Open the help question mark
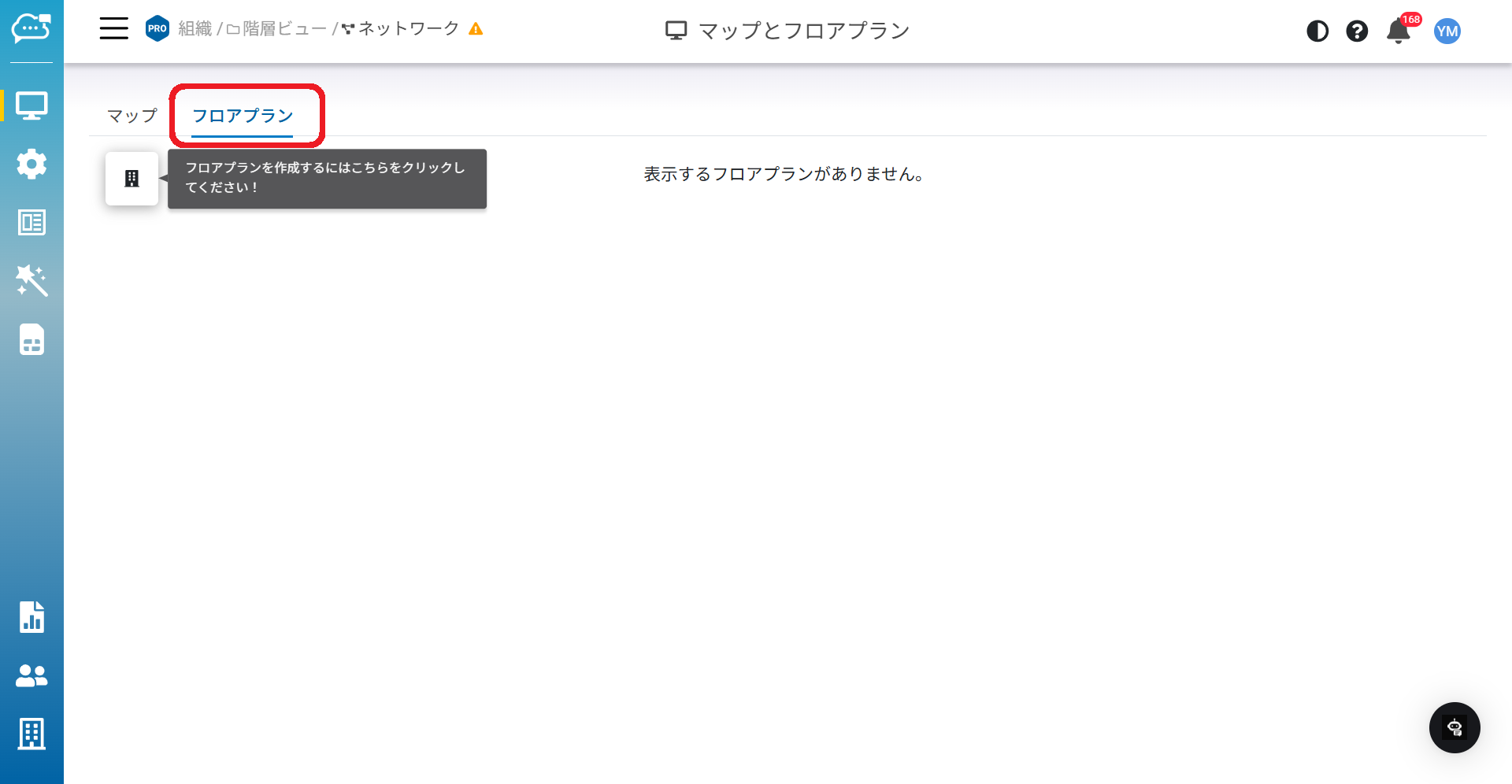 click(x=1357, y=31)
